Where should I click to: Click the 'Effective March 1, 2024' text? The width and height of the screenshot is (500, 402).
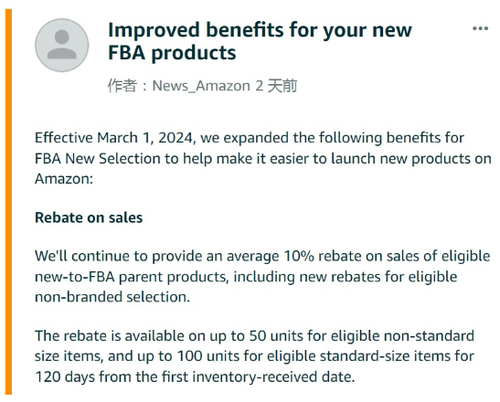click(x=115, y=138)
